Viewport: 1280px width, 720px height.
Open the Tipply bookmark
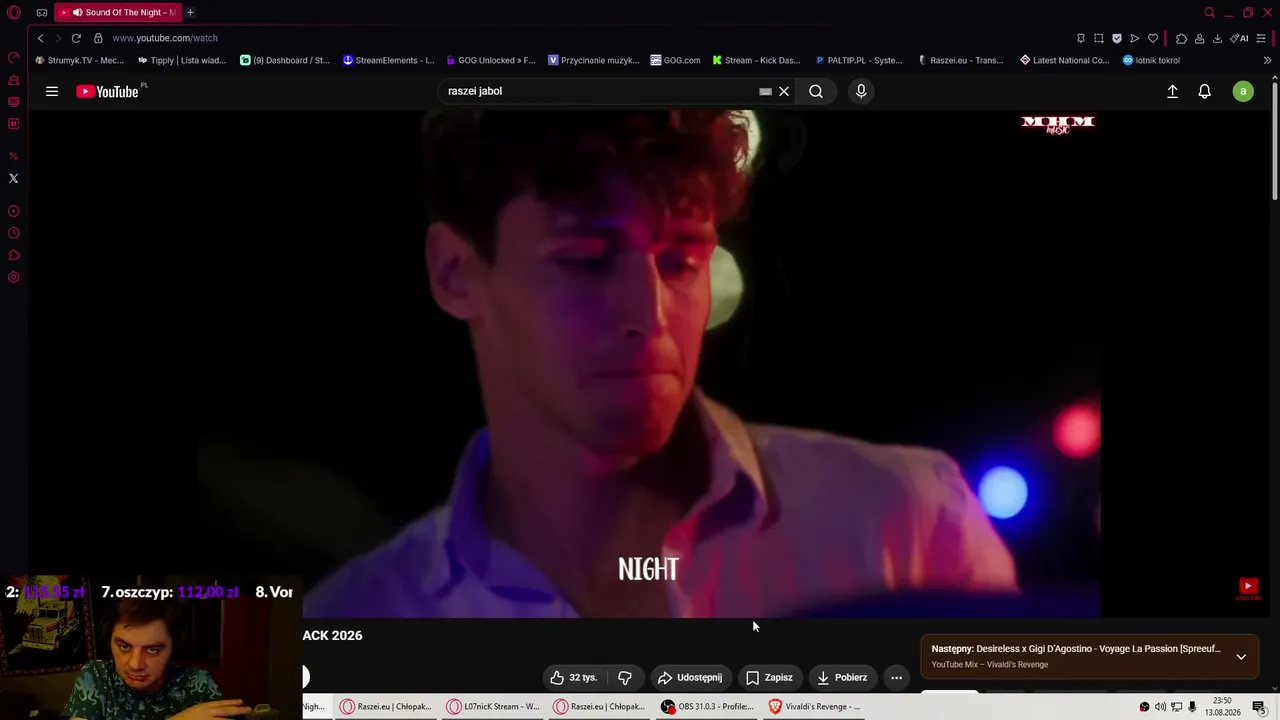(182, 60)
